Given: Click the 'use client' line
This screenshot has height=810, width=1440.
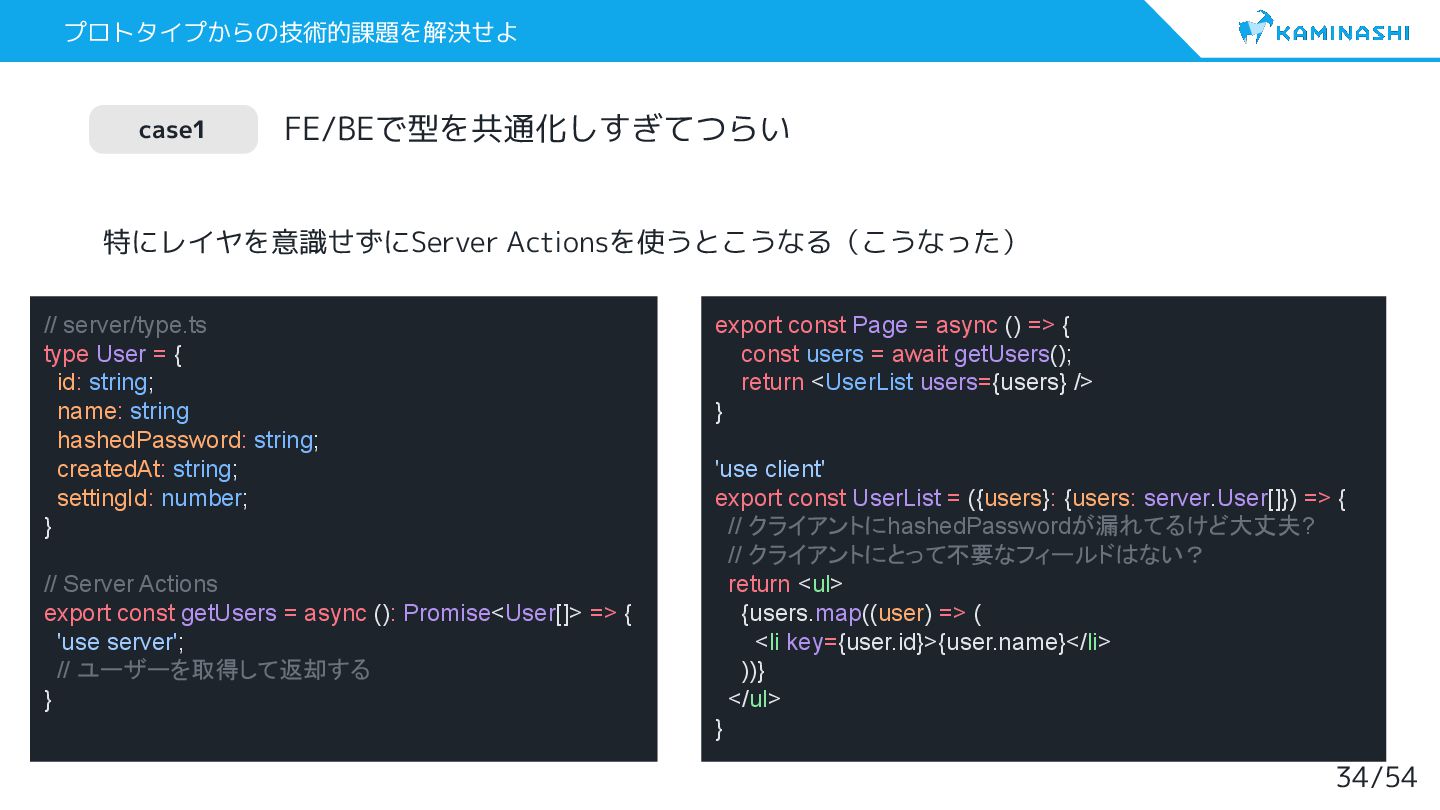Looking at the screenshot, I should click(x=770, y=469).
